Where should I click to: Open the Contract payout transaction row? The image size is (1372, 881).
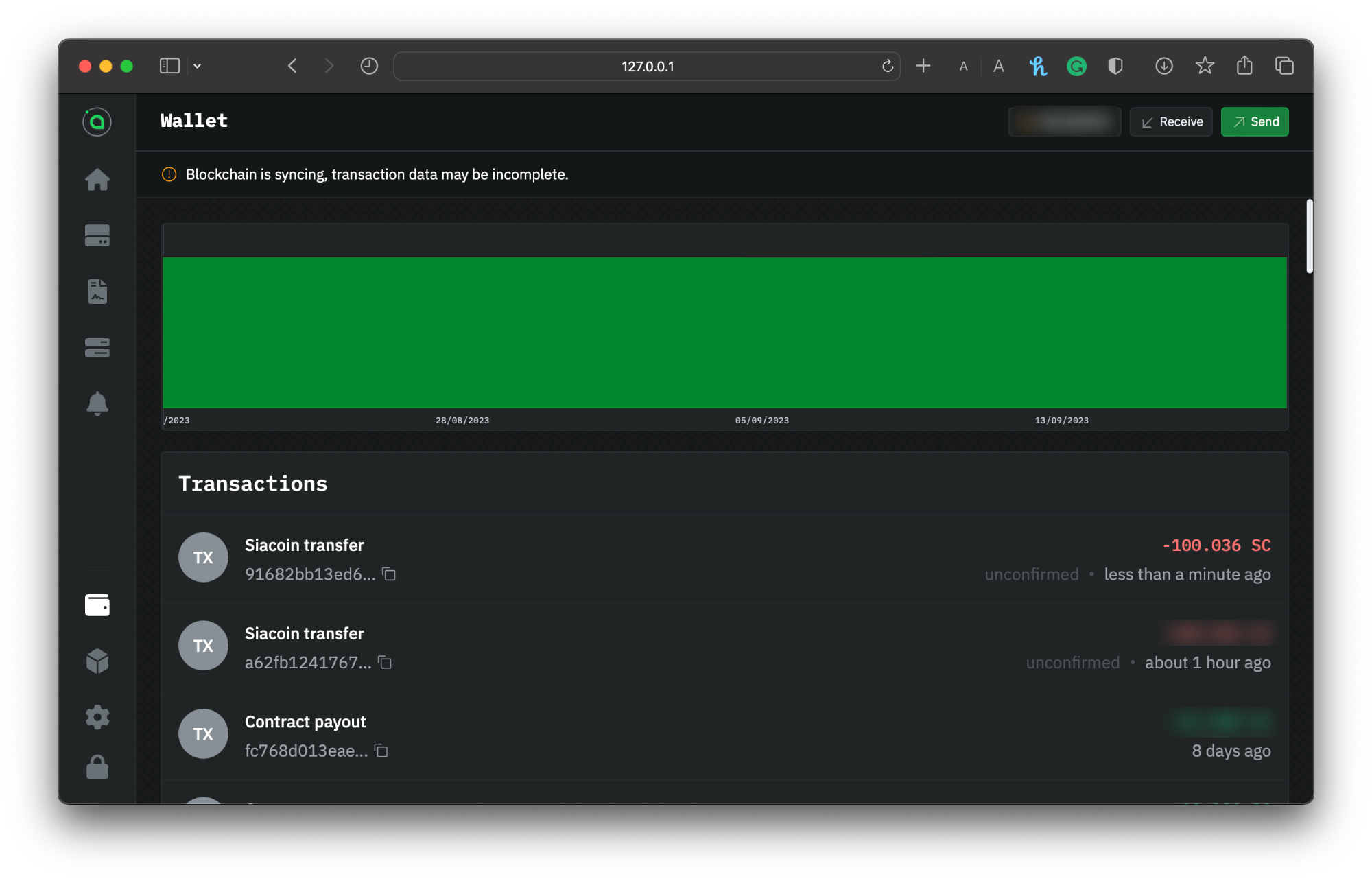pos(686,736)
